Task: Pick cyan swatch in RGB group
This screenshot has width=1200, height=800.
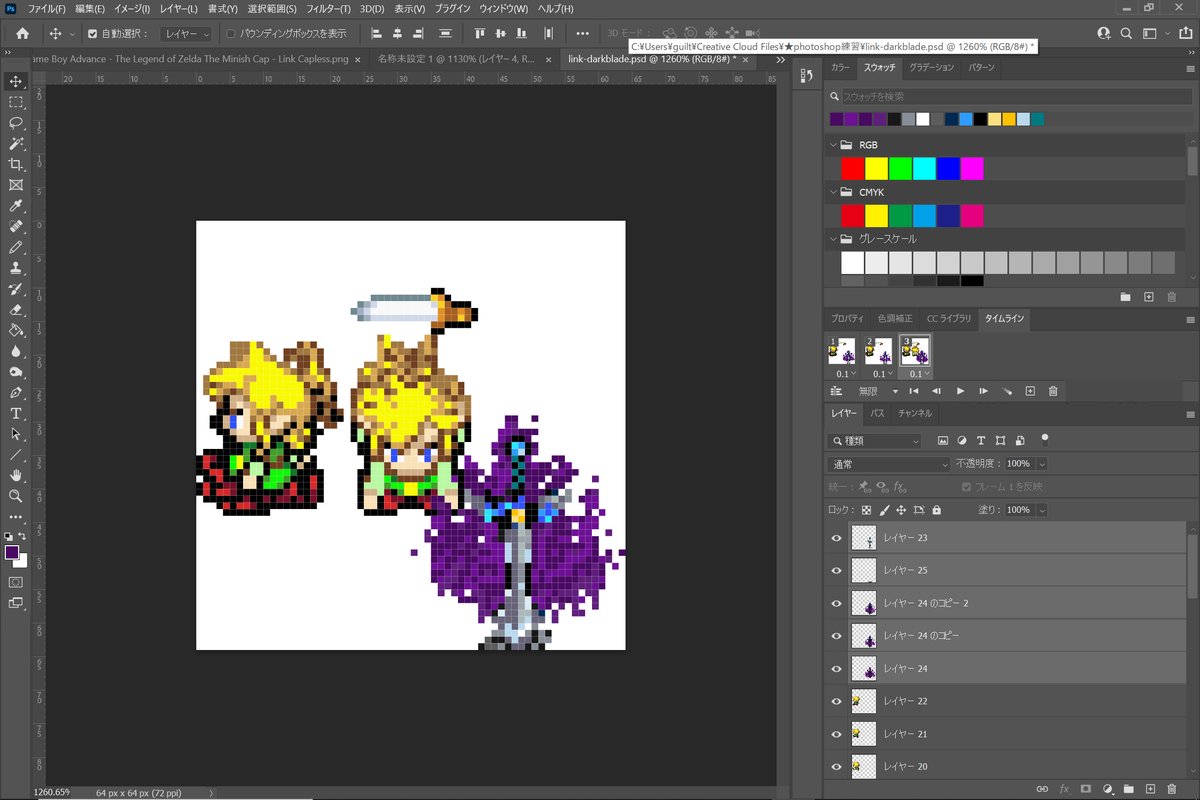Action: (924, 168)
